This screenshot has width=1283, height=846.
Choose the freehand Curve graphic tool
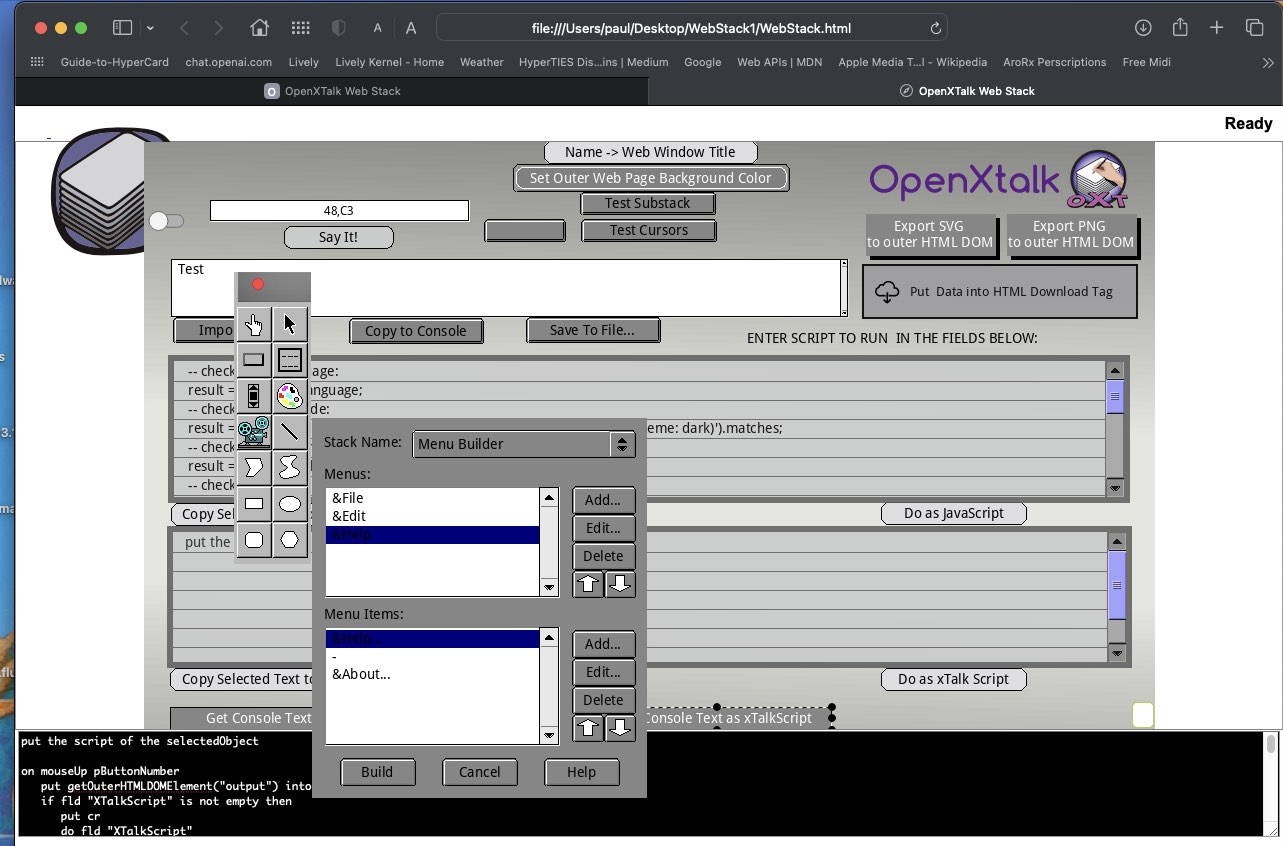(290, 468)
